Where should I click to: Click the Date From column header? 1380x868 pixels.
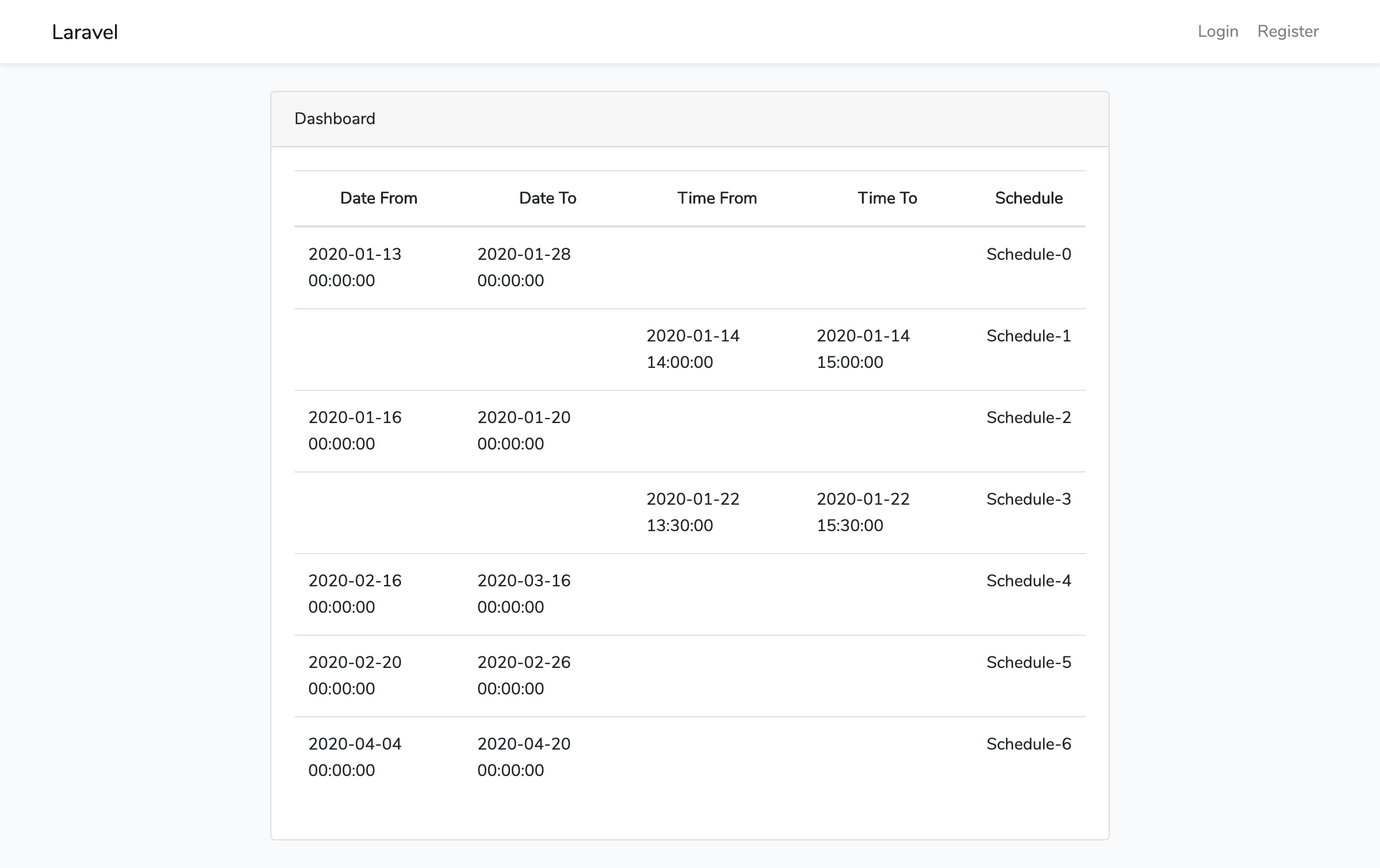pyautogui.click(x=378, y=198)
